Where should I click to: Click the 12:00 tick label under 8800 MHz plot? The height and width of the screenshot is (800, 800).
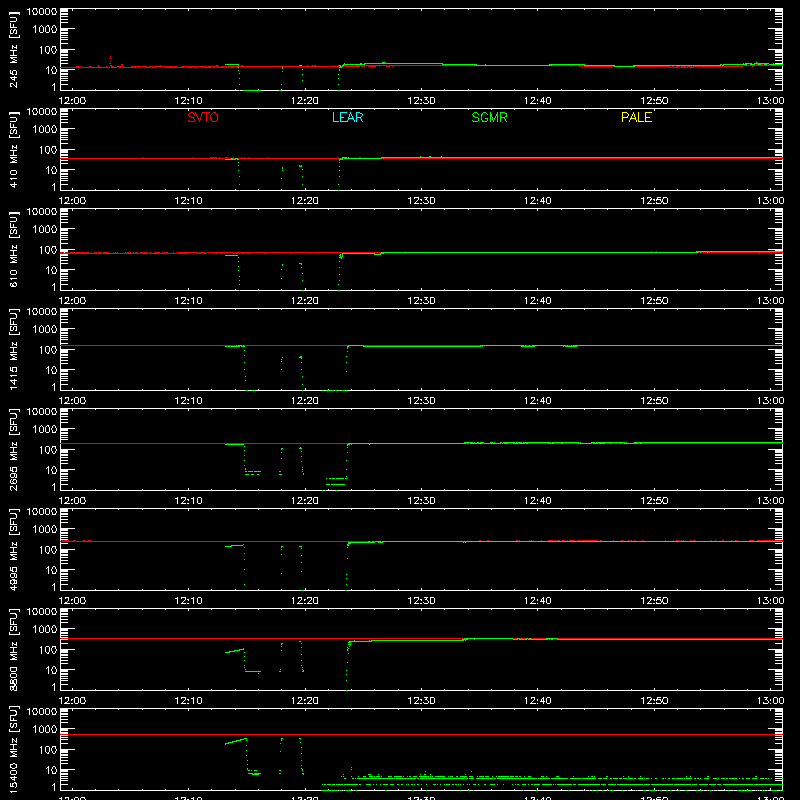(x=72, y=701)
